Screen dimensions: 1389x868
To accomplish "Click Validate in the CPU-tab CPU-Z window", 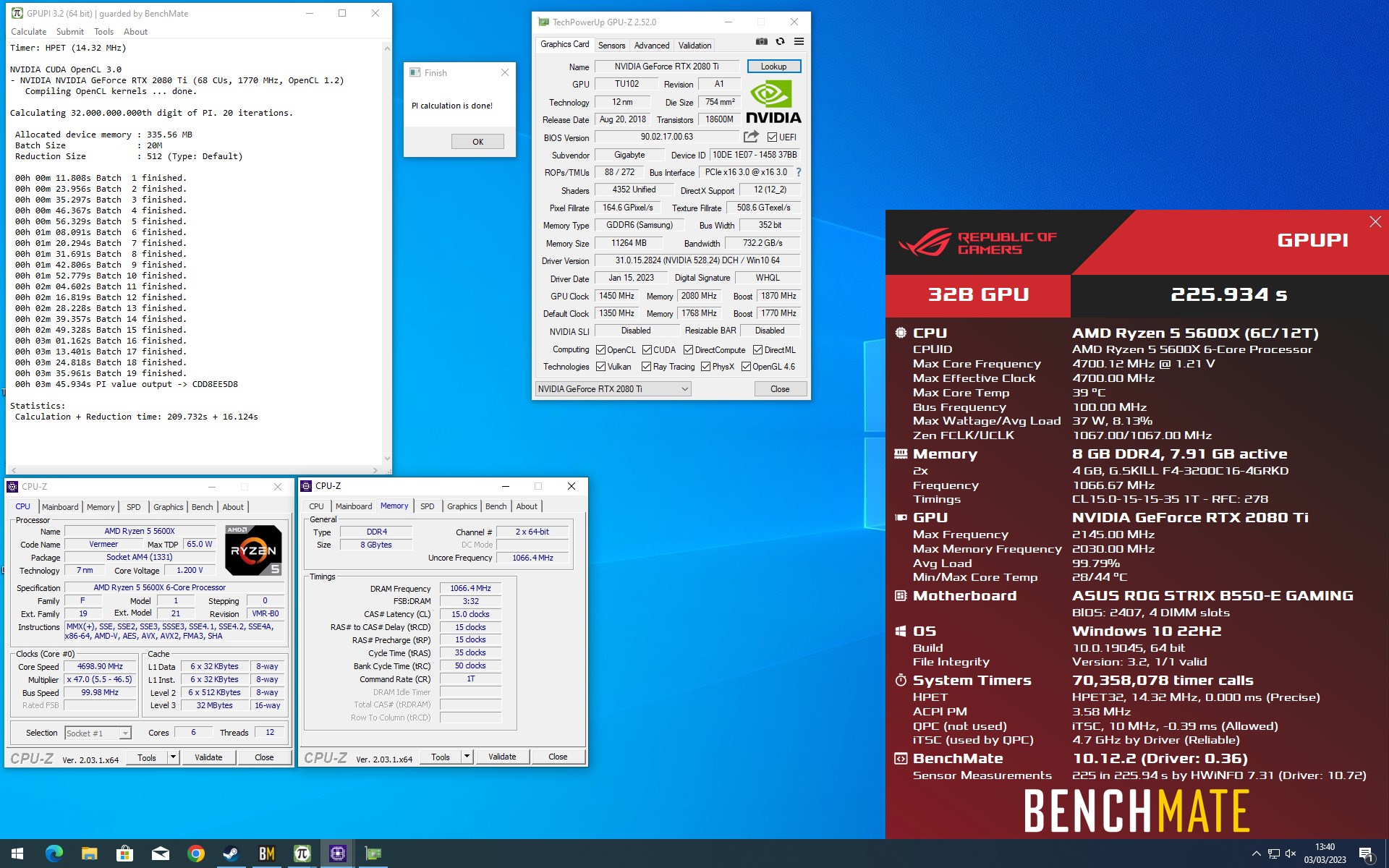I will (x=208, y=757).
